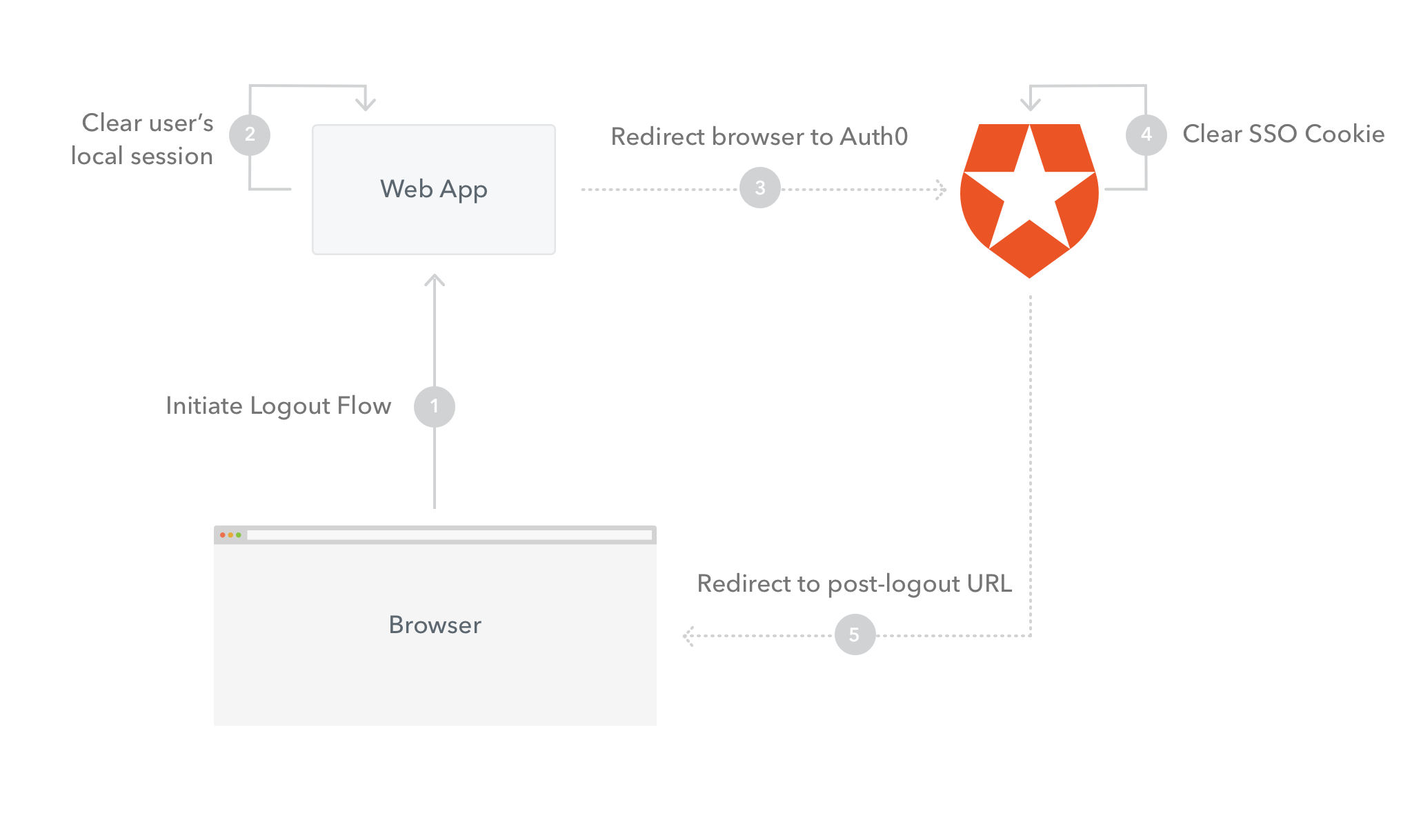Image resolution: width=1421 pixels, height=840 pixels.
Task: Click the Browser window illustration
Action: click(x=435, y=626)
